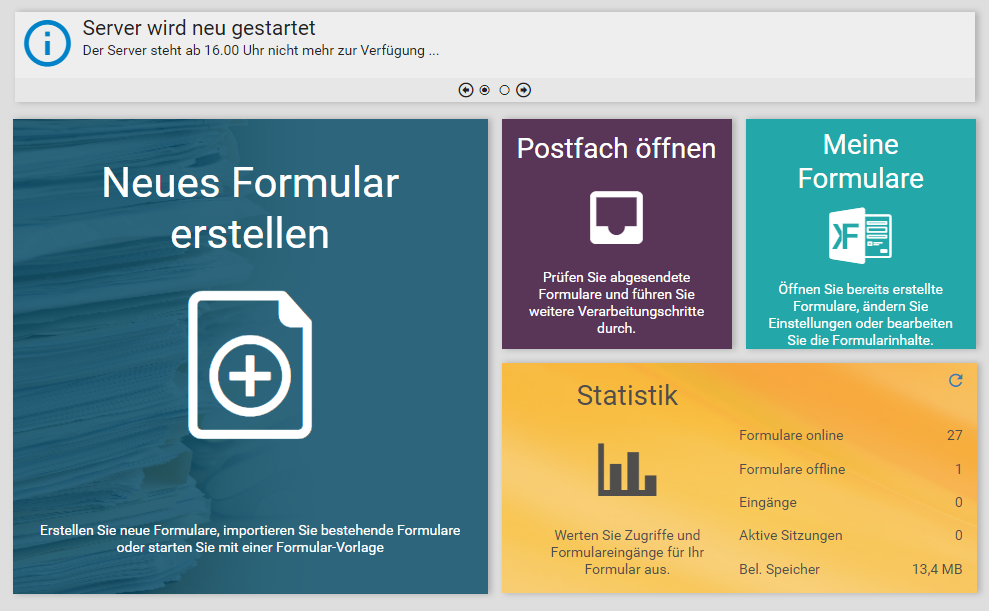This screenshot has height=611, width=989.
Task: Refresh the Statistik tile data
Action: coord(955,381)
